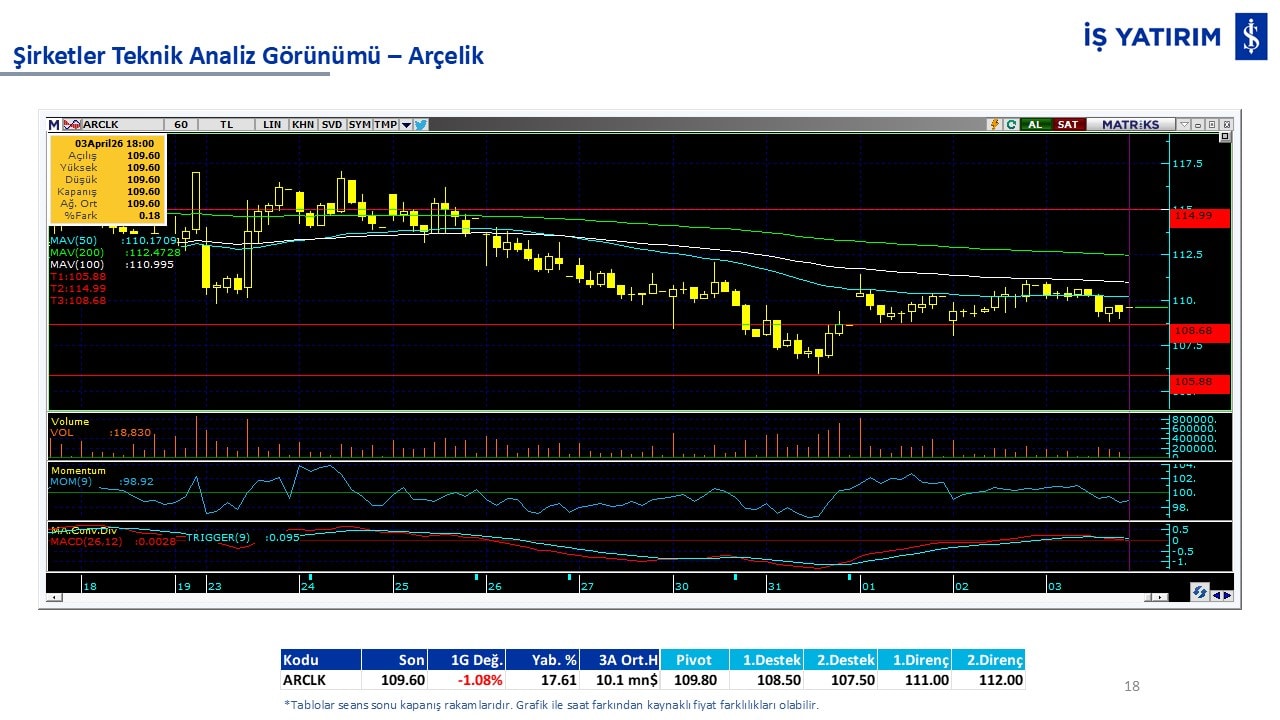This screenshot has width=1280, height=720.
Task: Select the SYM toolbar item
Action: point(359,125)
